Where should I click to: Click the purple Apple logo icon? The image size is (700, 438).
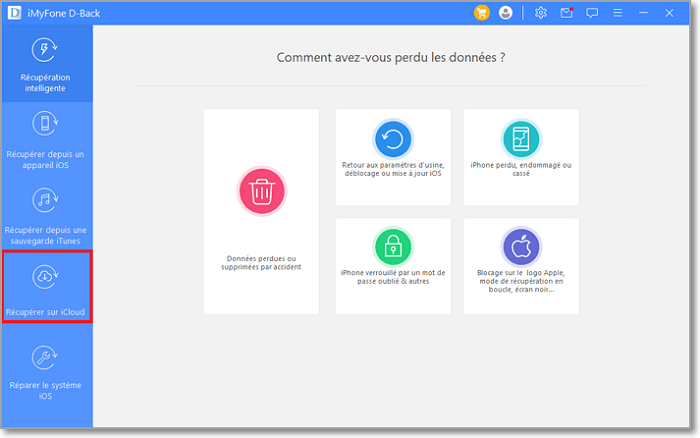(521, 246)
